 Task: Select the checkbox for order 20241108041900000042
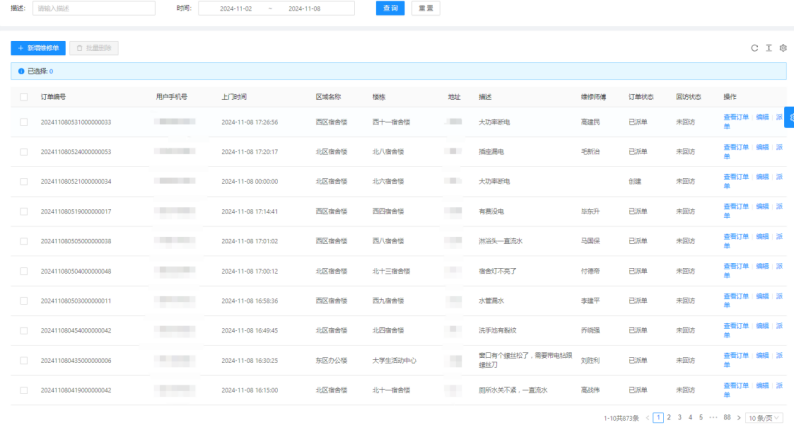[x=23, y=390]
